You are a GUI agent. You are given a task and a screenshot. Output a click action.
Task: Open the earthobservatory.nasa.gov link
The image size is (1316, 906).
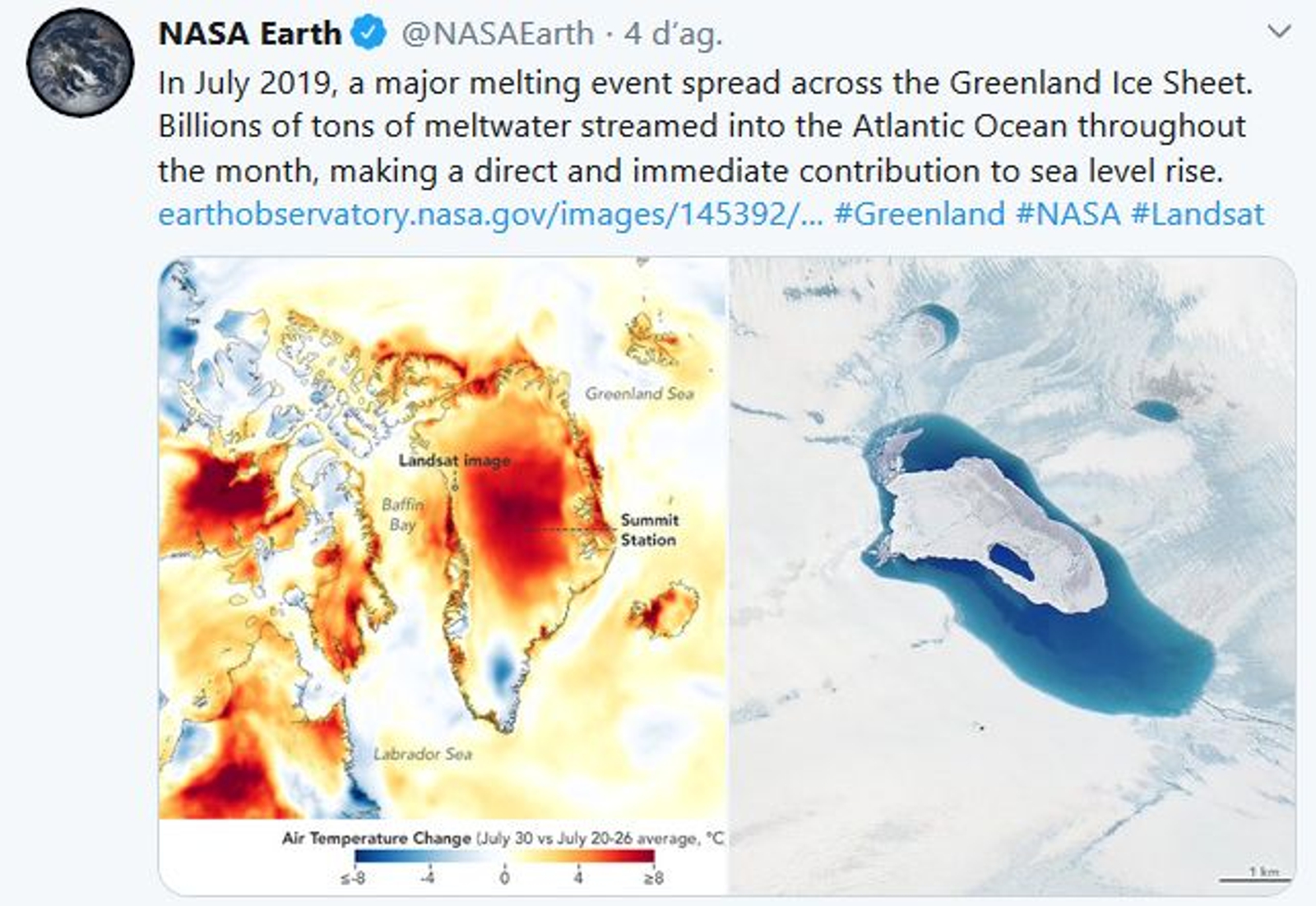click(489, 215)
